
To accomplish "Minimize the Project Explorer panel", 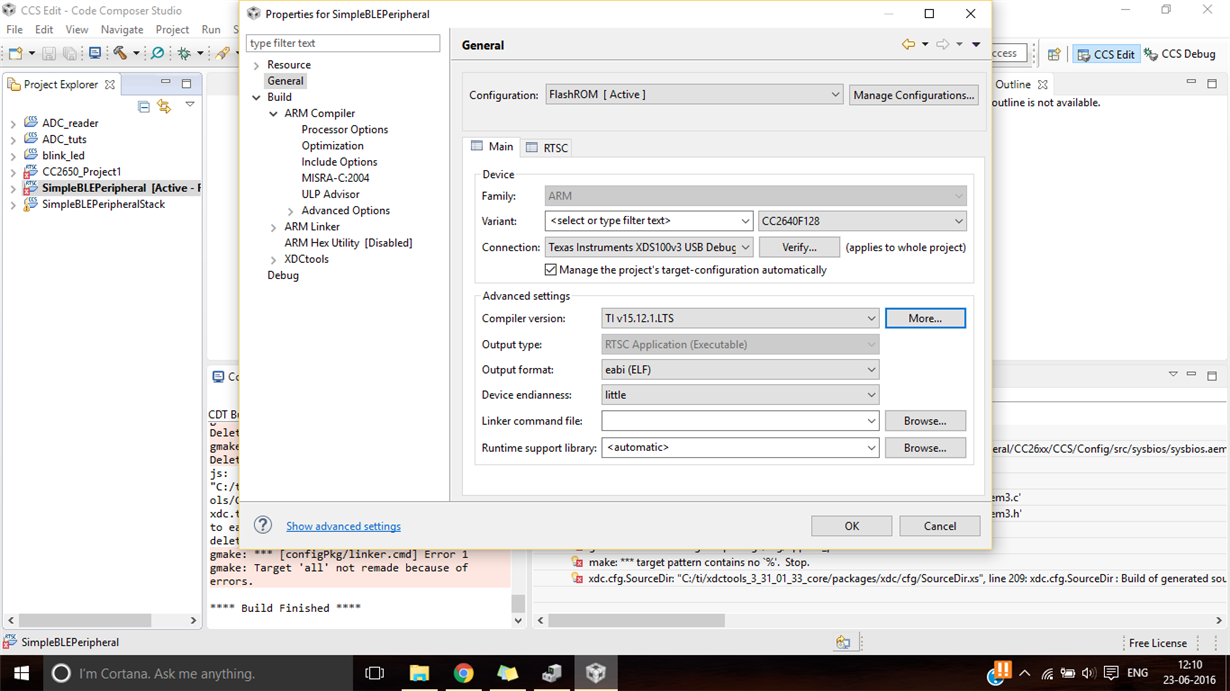I will coord(165,83).
